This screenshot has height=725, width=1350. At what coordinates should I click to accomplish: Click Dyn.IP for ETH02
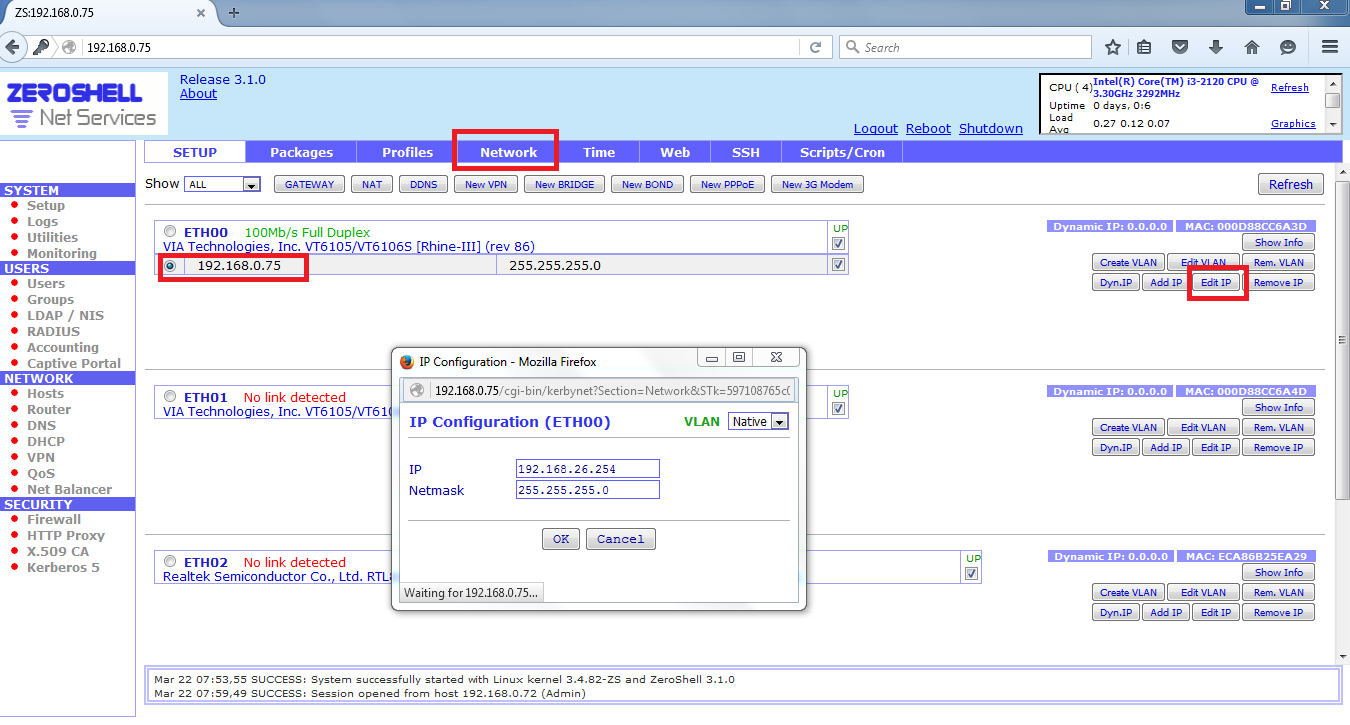coord(1116,612)
